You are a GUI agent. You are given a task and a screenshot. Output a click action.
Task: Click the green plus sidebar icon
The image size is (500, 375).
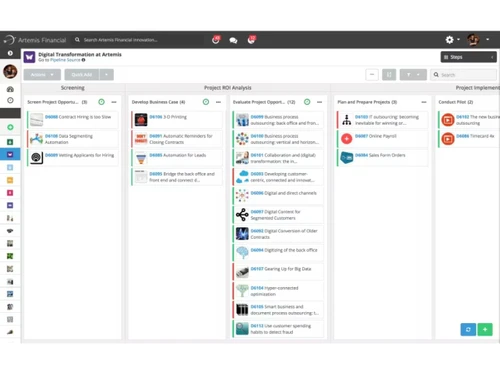[x=10, y=127]
